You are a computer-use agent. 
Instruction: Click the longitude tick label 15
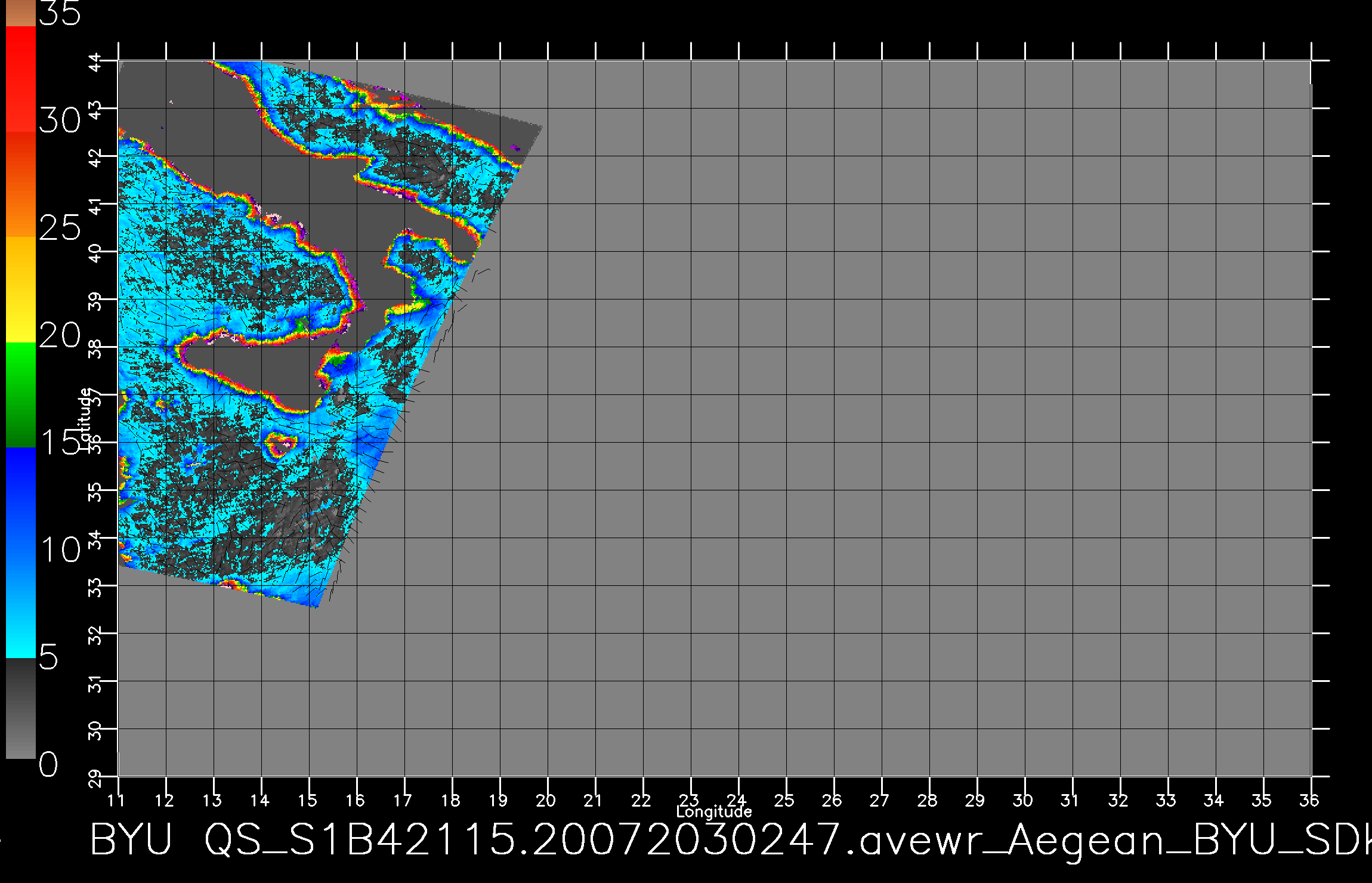pos(308,800)
